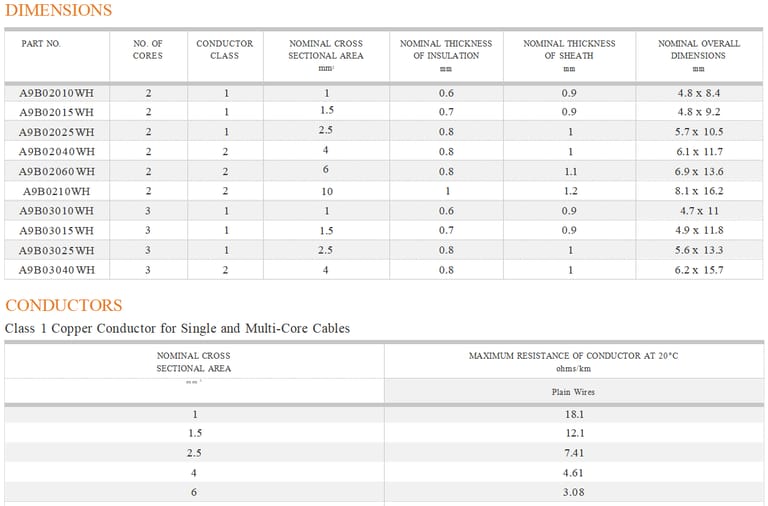The image size is (768, 506).
Task: Select part number A9B02060WH
Action: click(56, 171)
